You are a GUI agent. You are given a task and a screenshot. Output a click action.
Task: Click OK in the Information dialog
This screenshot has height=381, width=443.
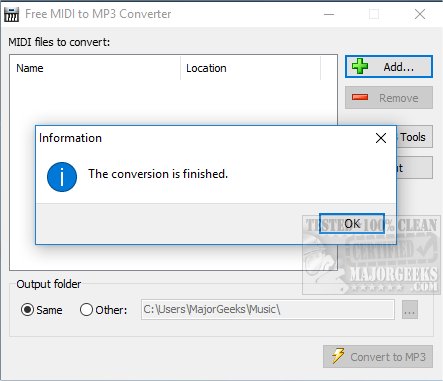[x=352, y=224]
